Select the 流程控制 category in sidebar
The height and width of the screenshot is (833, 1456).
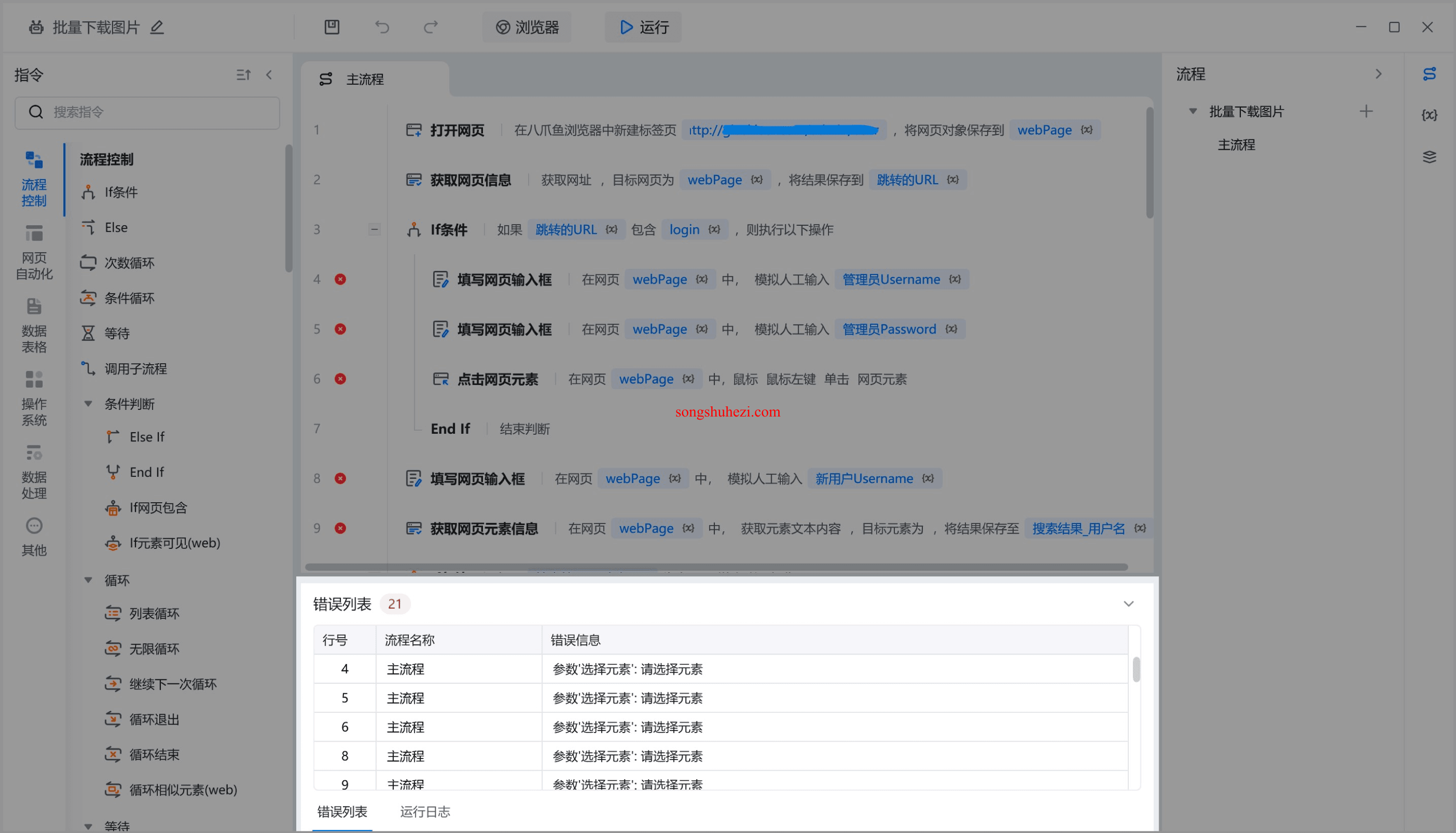point(34,179)
